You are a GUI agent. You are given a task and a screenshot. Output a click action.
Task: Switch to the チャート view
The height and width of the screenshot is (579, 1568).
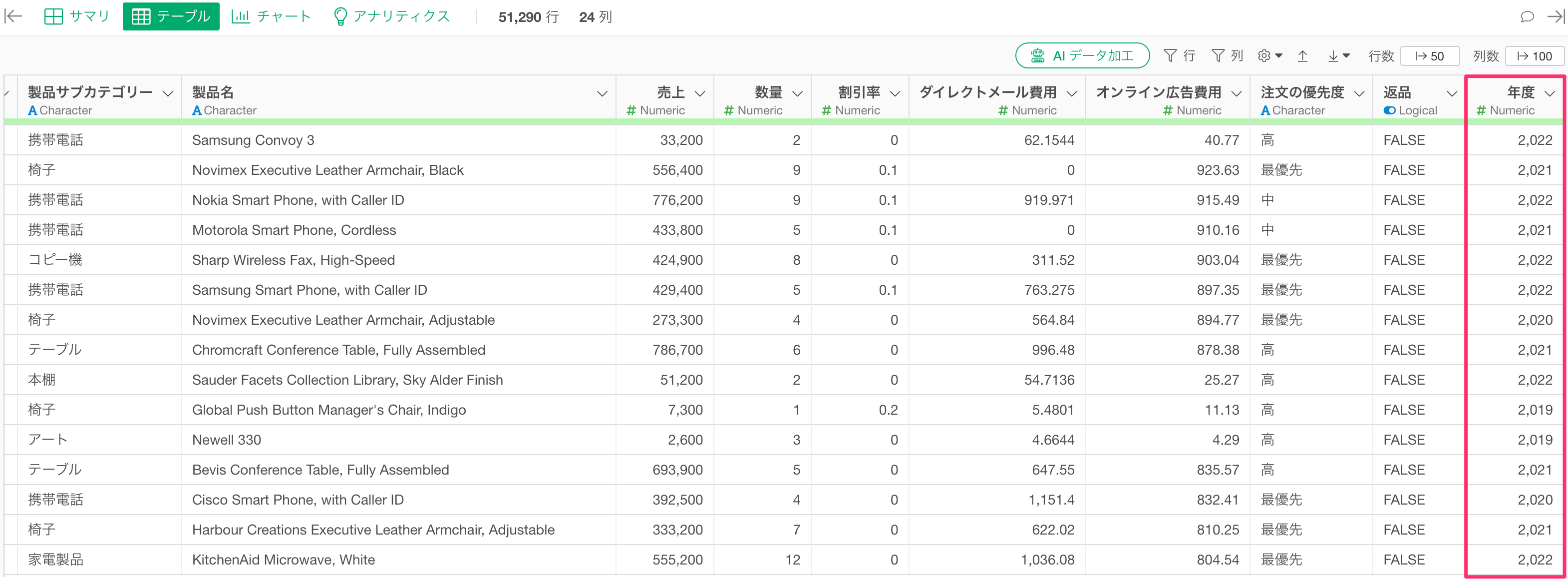pos(272,16)
